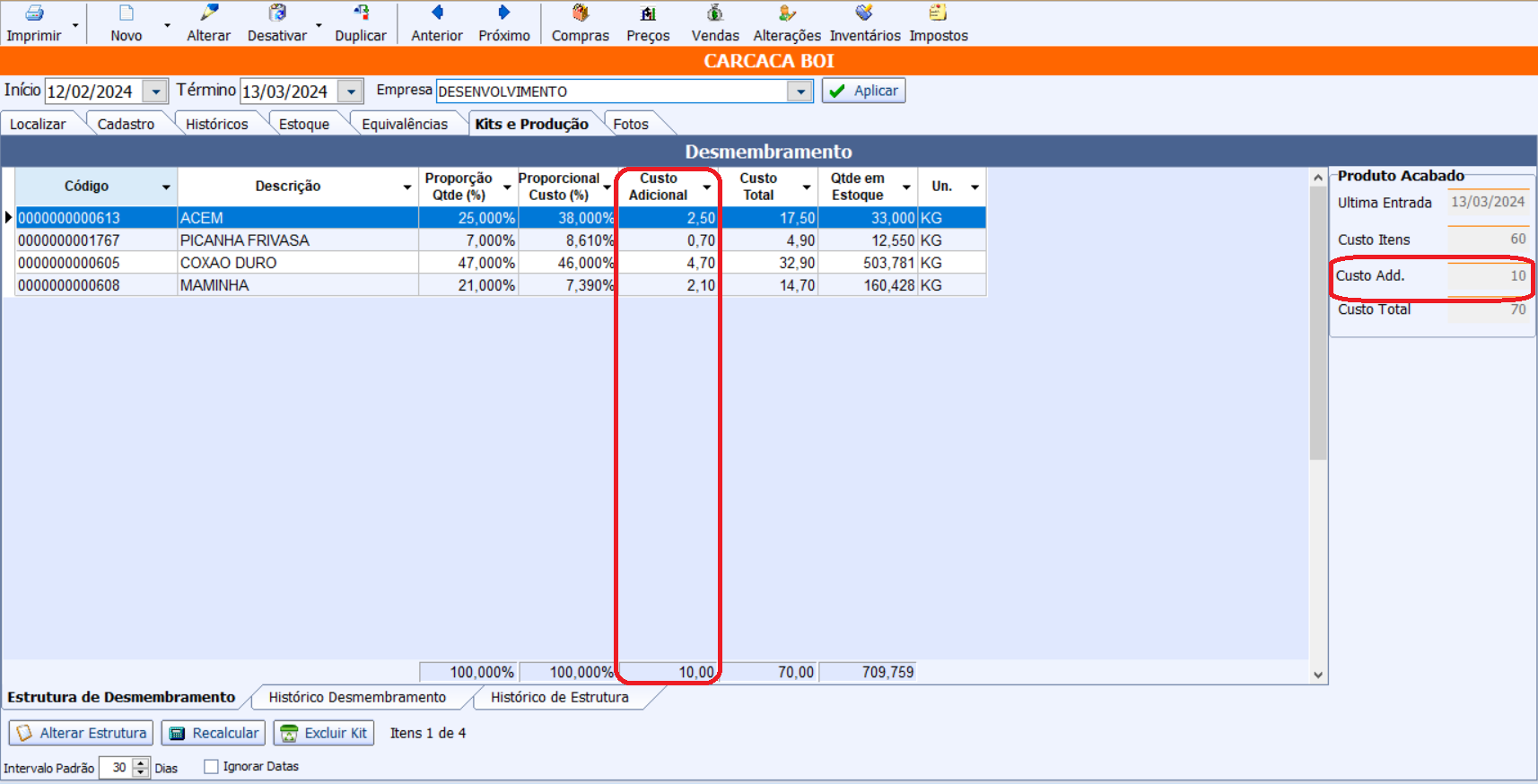Select the PICANHA FRIVASA row
1538x784 pixels.
pyautogui.click(x=244, y=240)
